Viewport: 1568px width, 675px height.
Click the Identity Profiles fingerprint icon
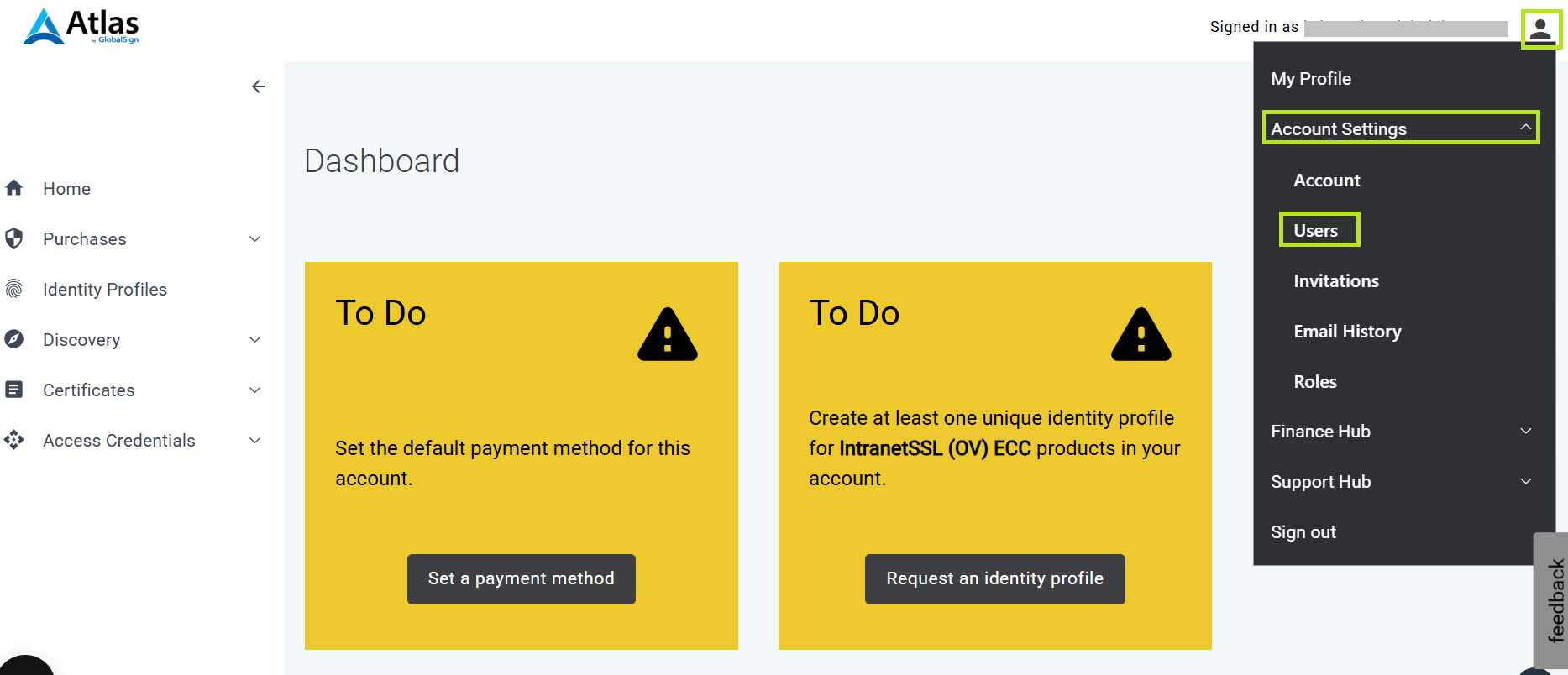pyautogui.click(x=14, y=289)
